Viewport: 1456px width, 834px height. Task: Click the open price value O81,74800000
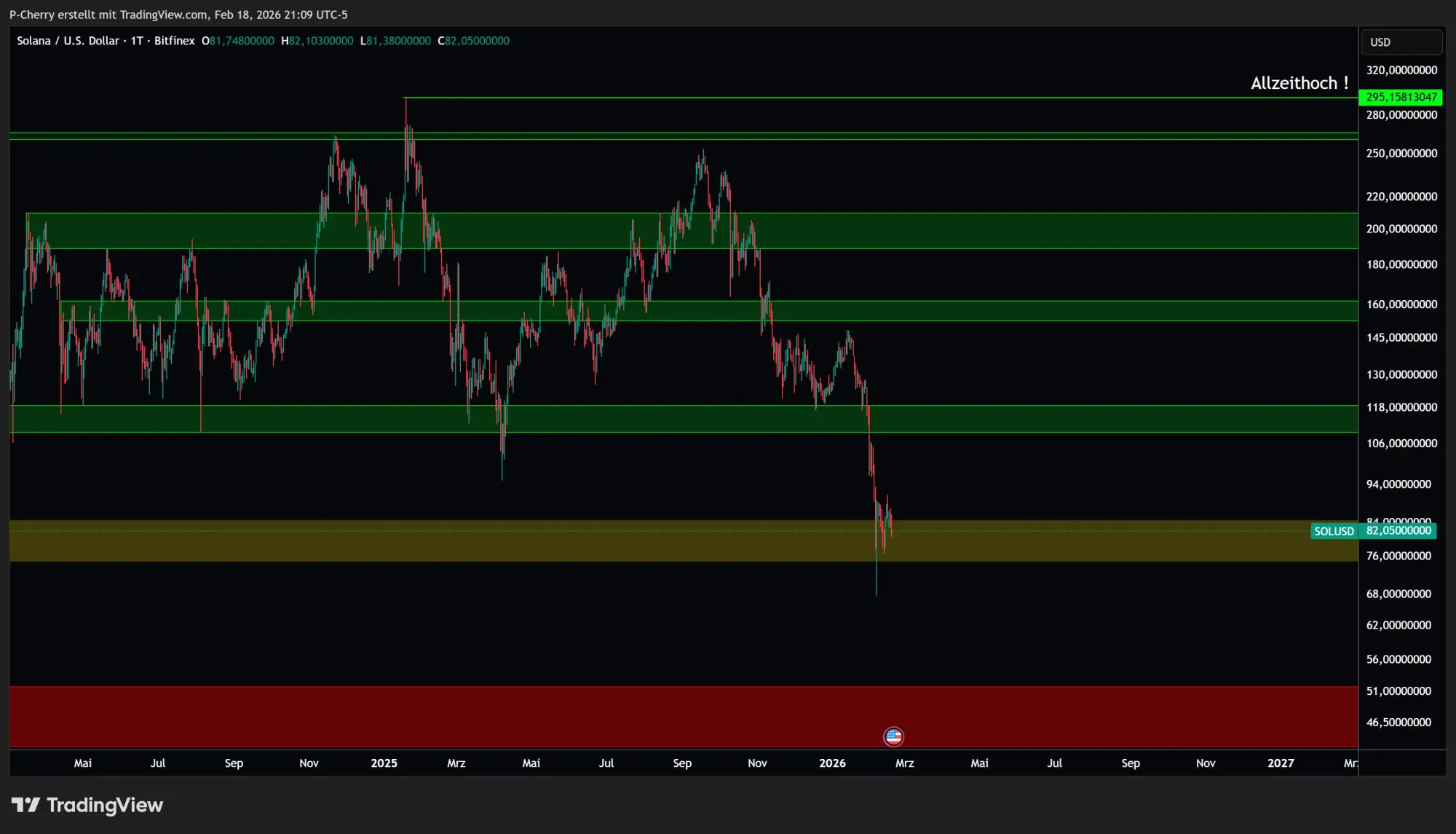239,41
